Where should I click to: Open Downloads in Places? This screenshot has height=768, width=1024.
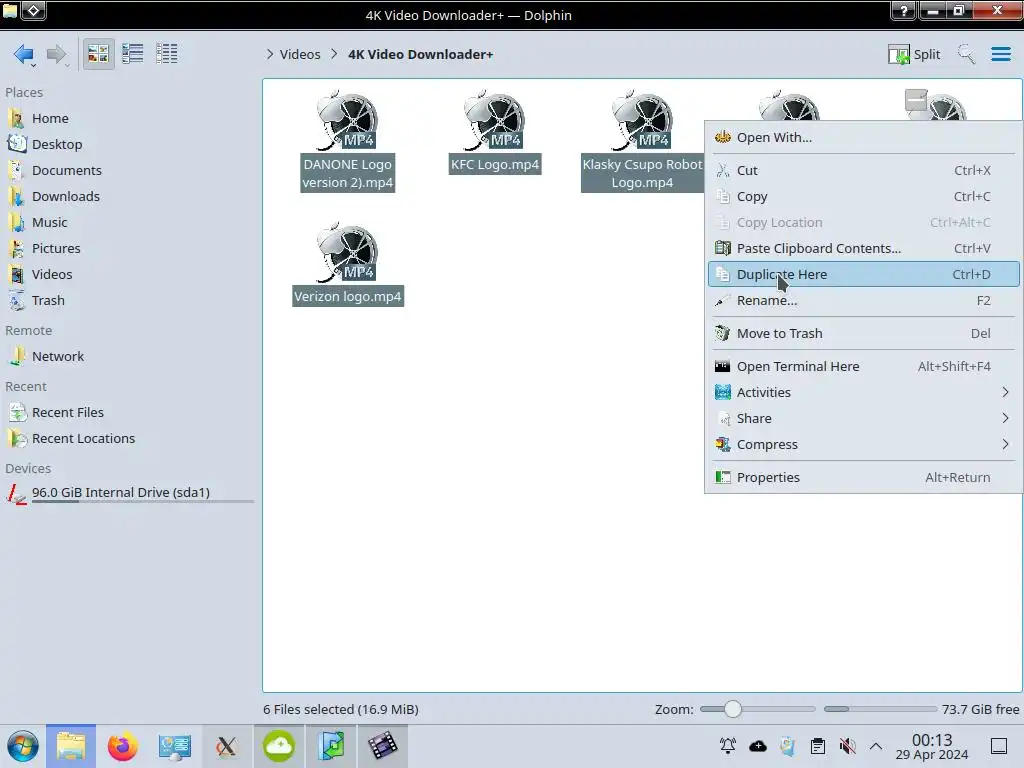pos(65,197)
